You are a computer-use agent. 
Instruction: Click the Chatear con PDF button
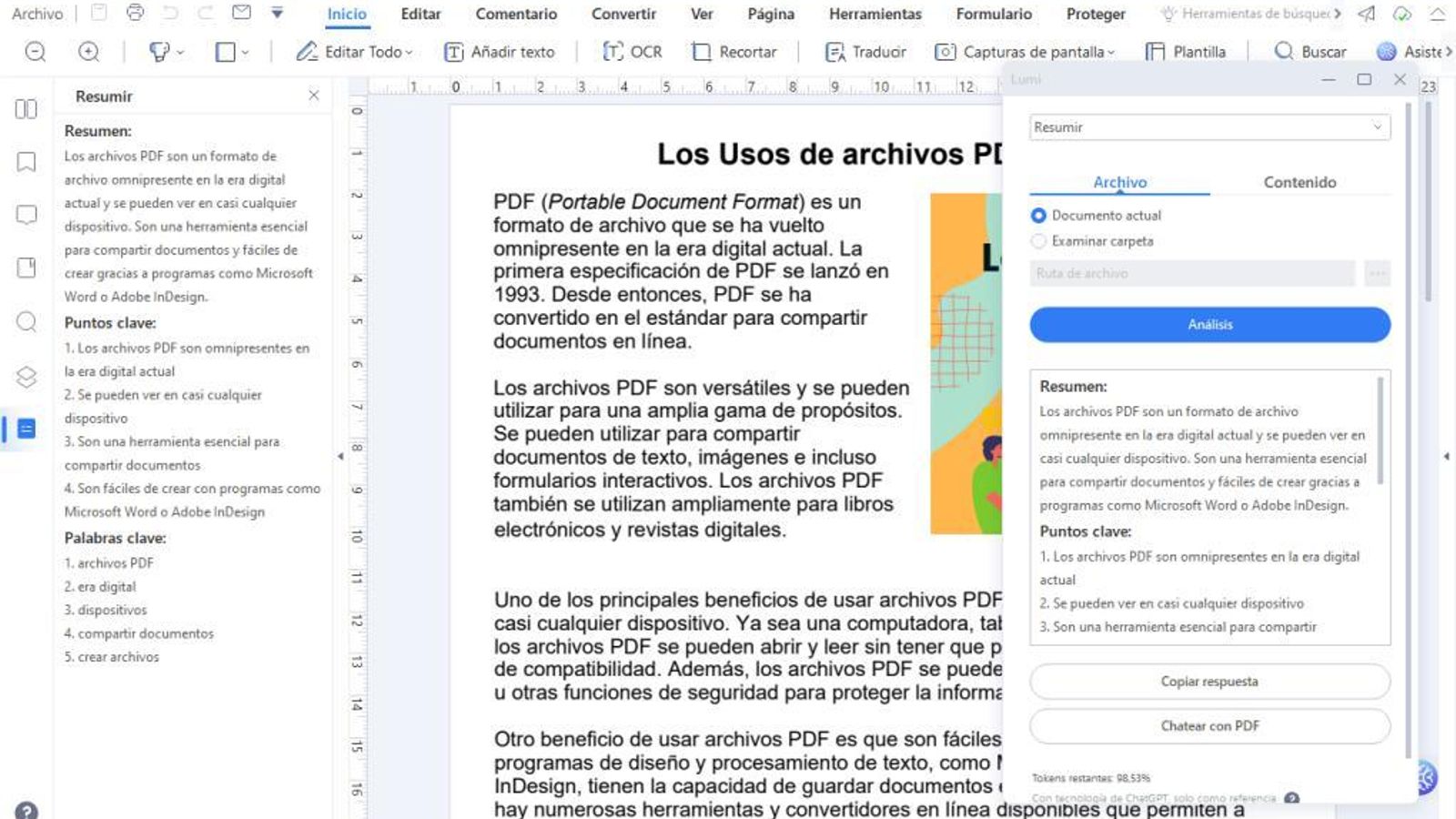tap(1209, 726)
